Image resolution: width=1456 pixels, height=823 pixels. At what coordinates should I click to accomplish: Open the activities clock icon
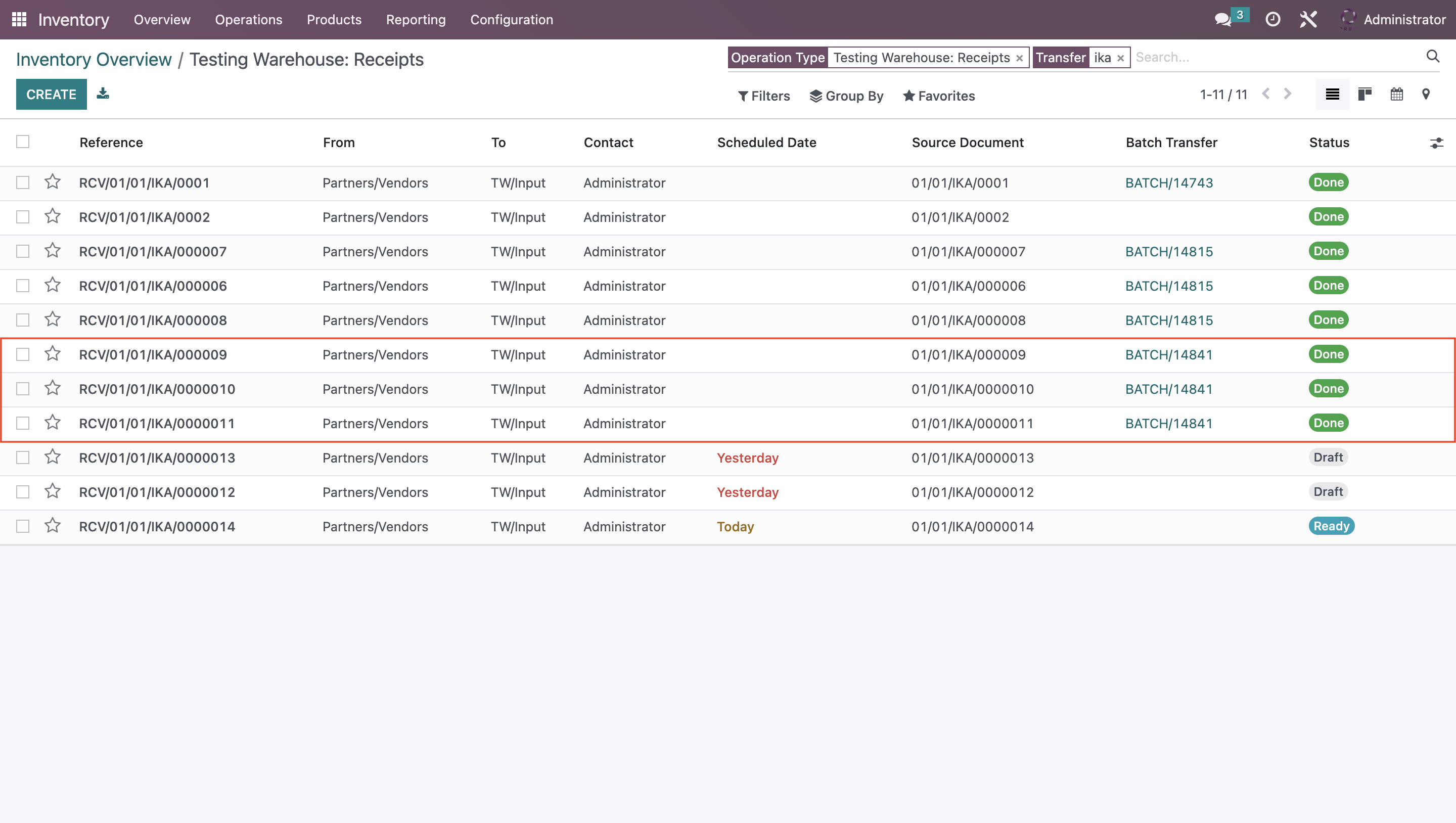coord(1272,19)
